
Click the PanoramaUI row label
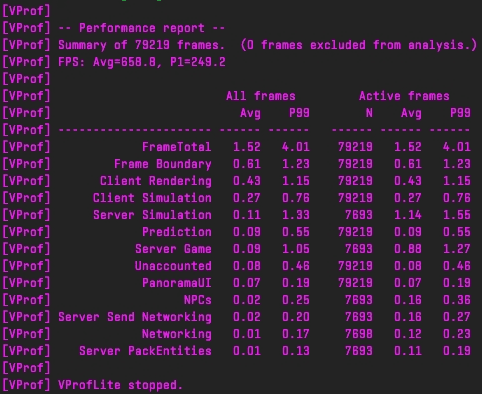177,283
